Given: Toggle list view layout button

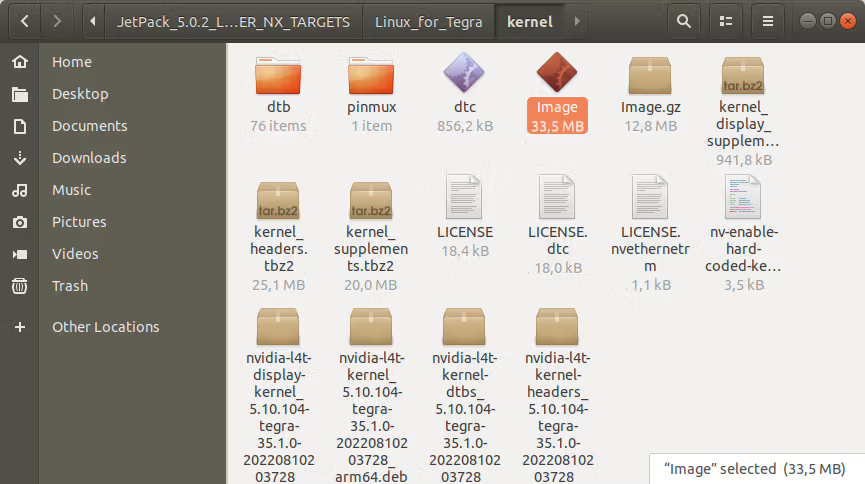Looking at the screenshot, I should click(726, 22).
